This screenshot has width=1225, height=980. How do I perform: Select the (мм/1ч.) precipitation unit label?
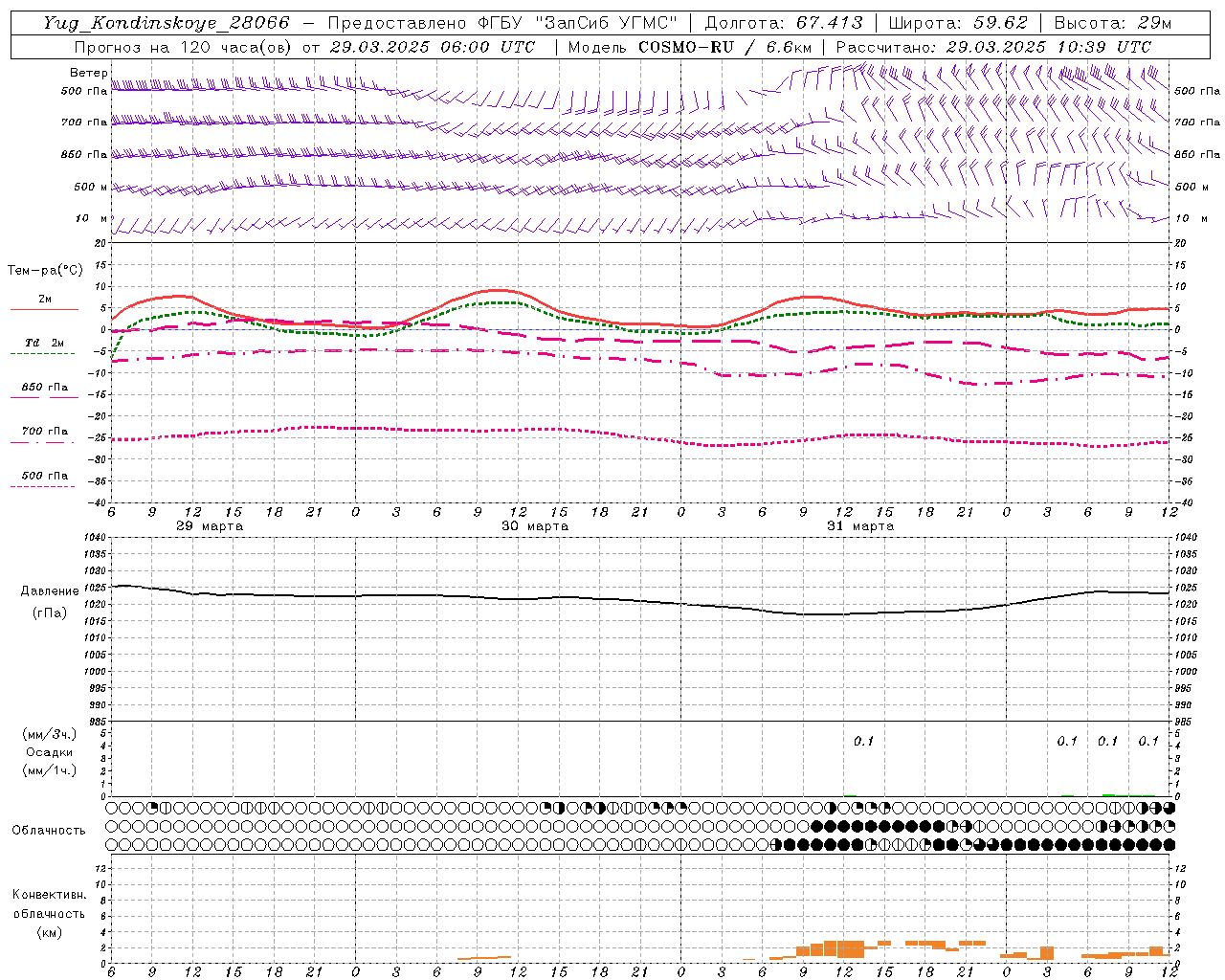coord(49,770)
